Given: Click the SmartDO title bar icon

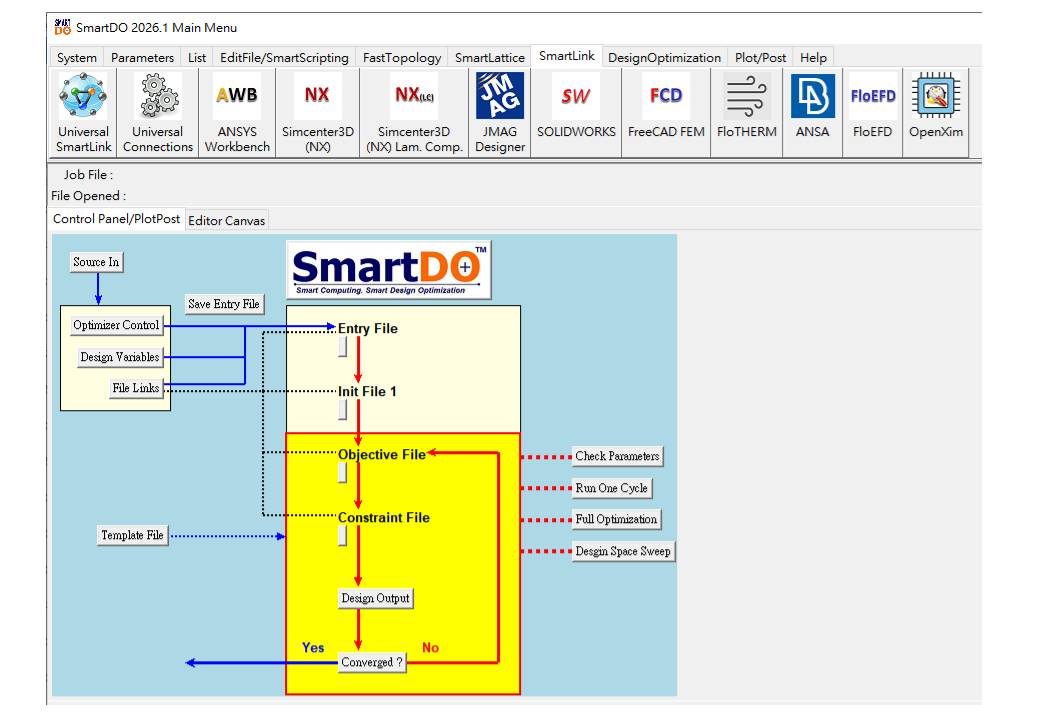Looking at the screenshot, I should 62,27.
